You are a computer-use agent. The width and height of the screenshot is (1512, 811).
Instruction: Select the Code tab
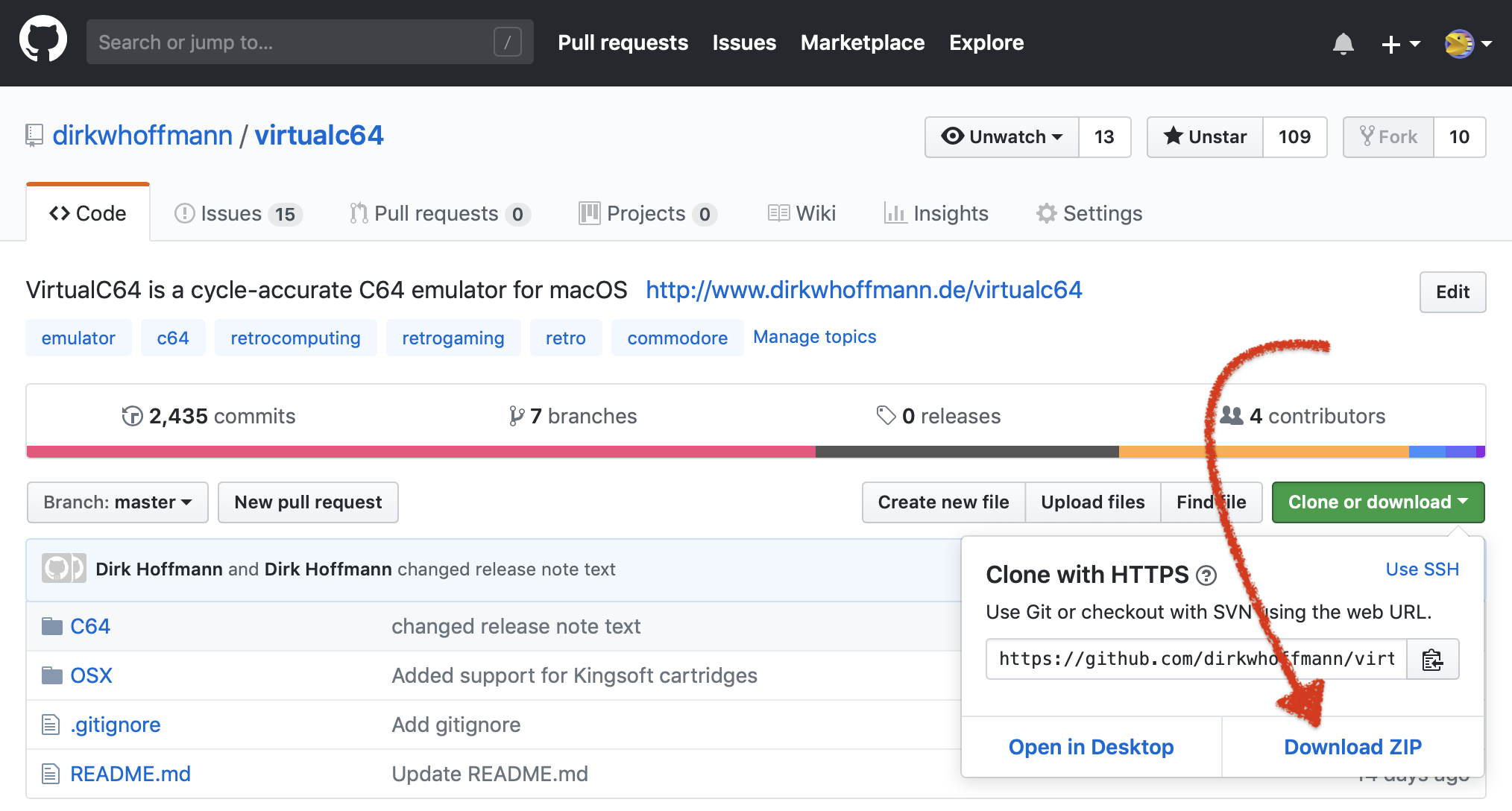tap(88, 213)
